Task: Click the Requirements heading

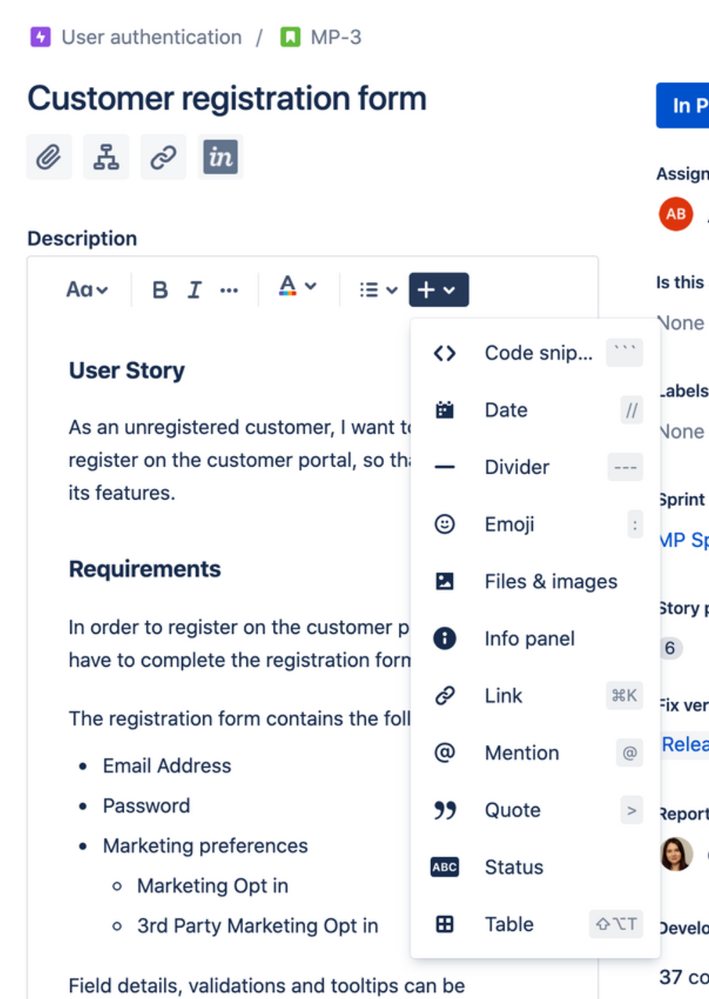Action: [x=145, y=569]
